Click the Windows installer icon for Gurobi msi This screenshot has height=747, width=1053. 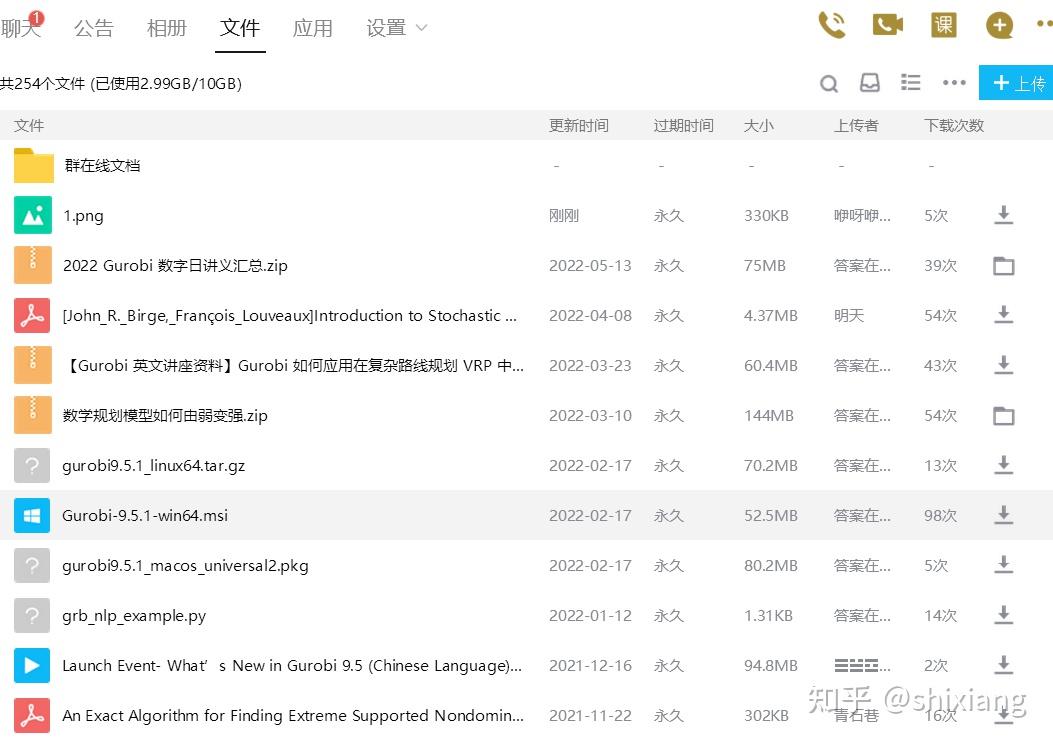tap(32, 515)
